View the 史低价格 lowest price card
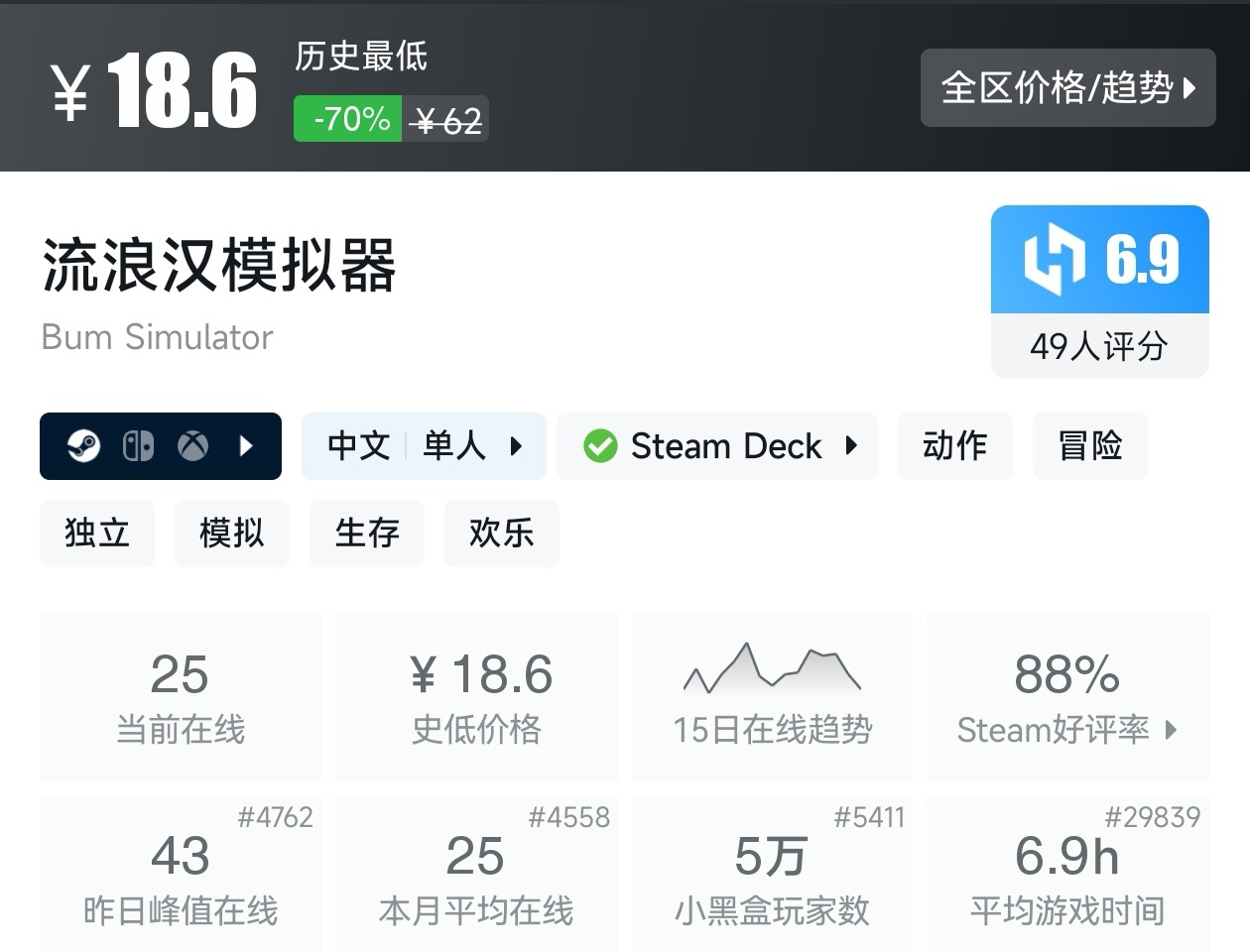Viewport: 1250px width, 952px height. coord(477,697)
